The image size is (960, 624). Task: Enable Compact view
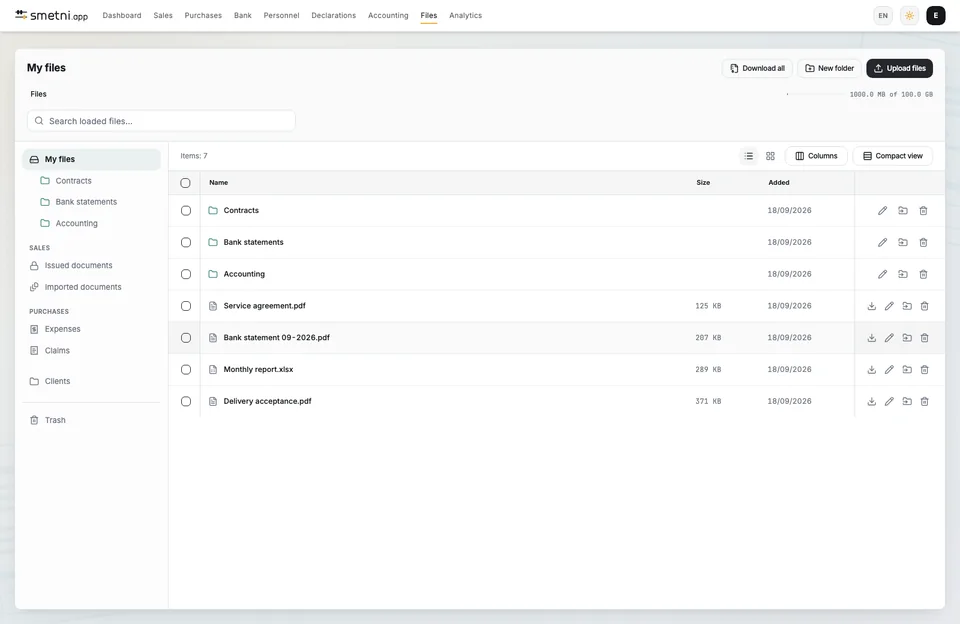pos(893,156)
